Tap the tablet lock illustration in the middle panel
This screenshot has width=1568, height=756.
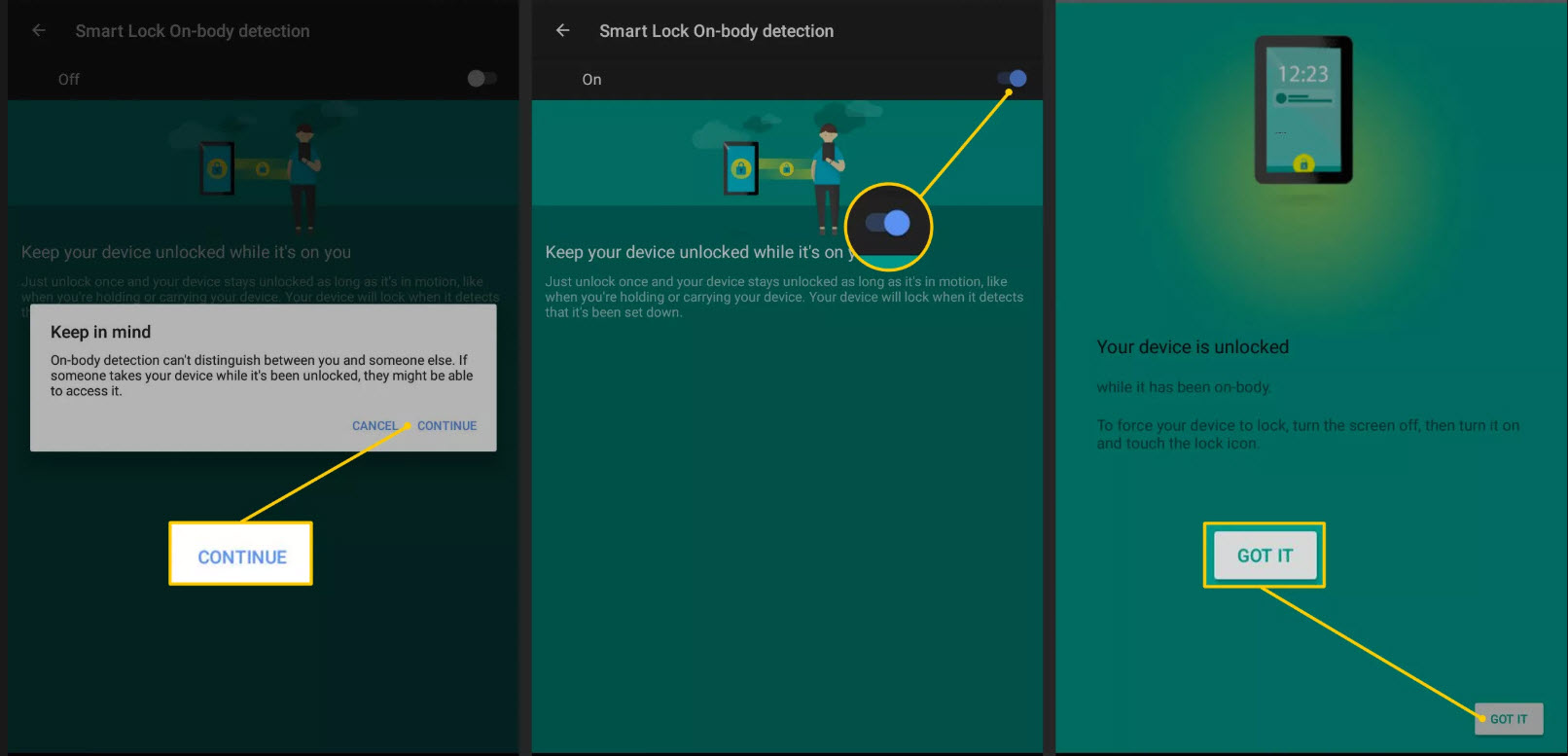(x=741, y=168)
